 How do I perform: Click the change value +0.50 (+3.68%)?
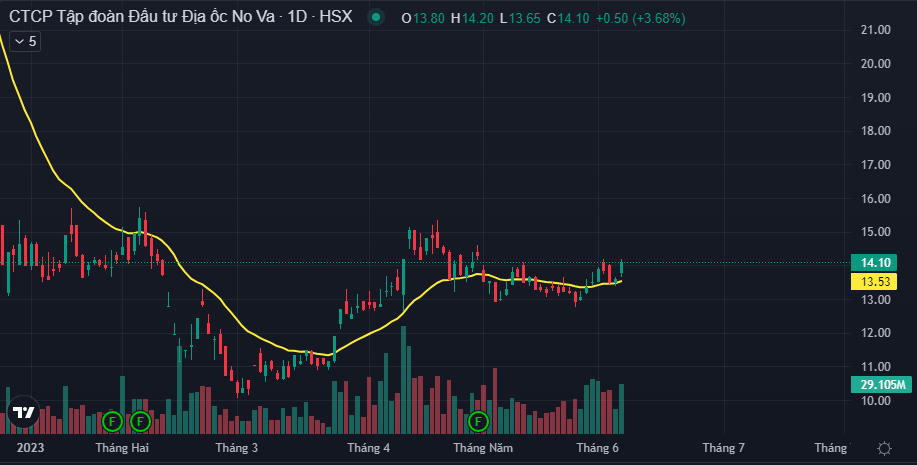click(640, 19)
